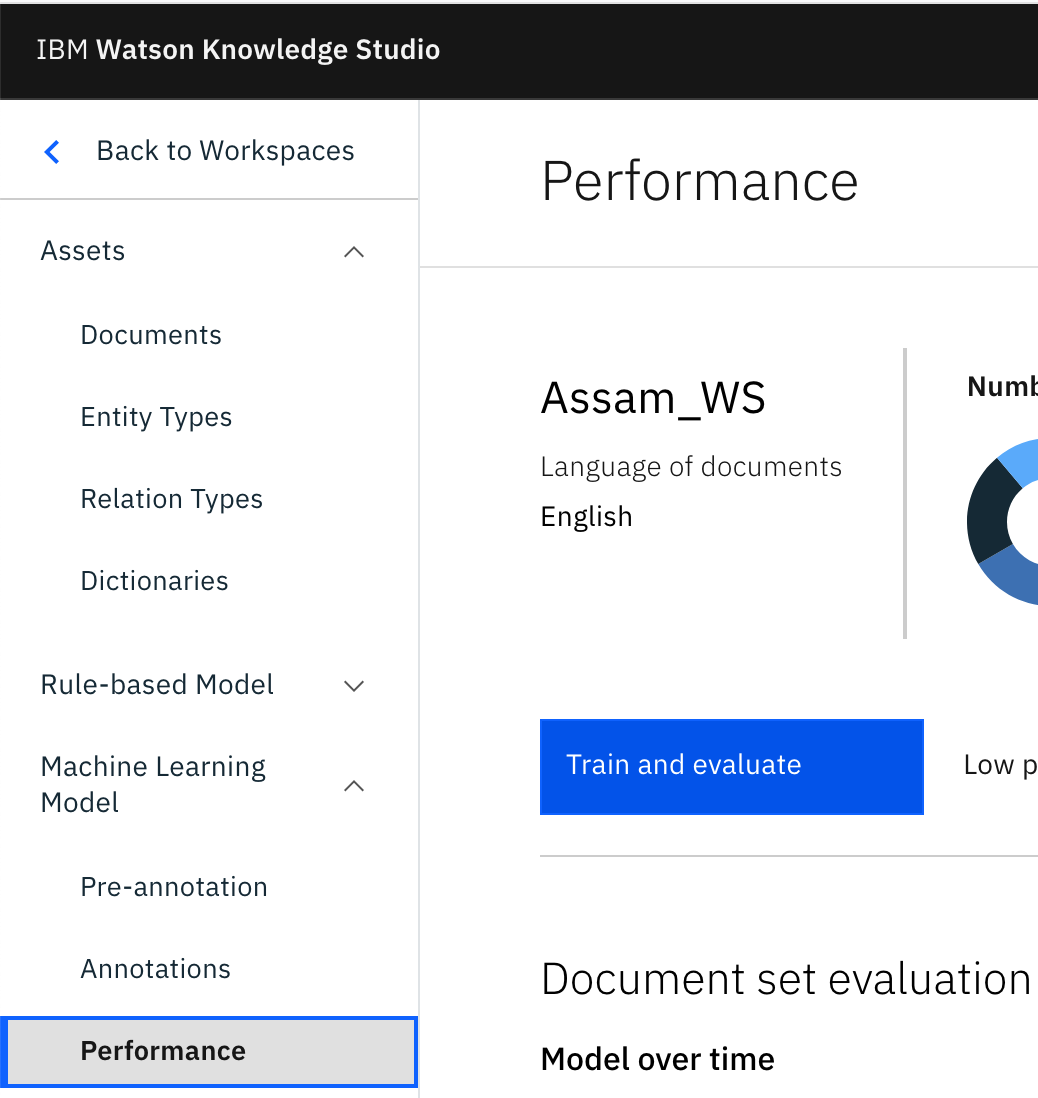The height and width of the screenshot is (1098, 1038).
Task: Expand the Rule-based Model chevron
Action: 354,686
